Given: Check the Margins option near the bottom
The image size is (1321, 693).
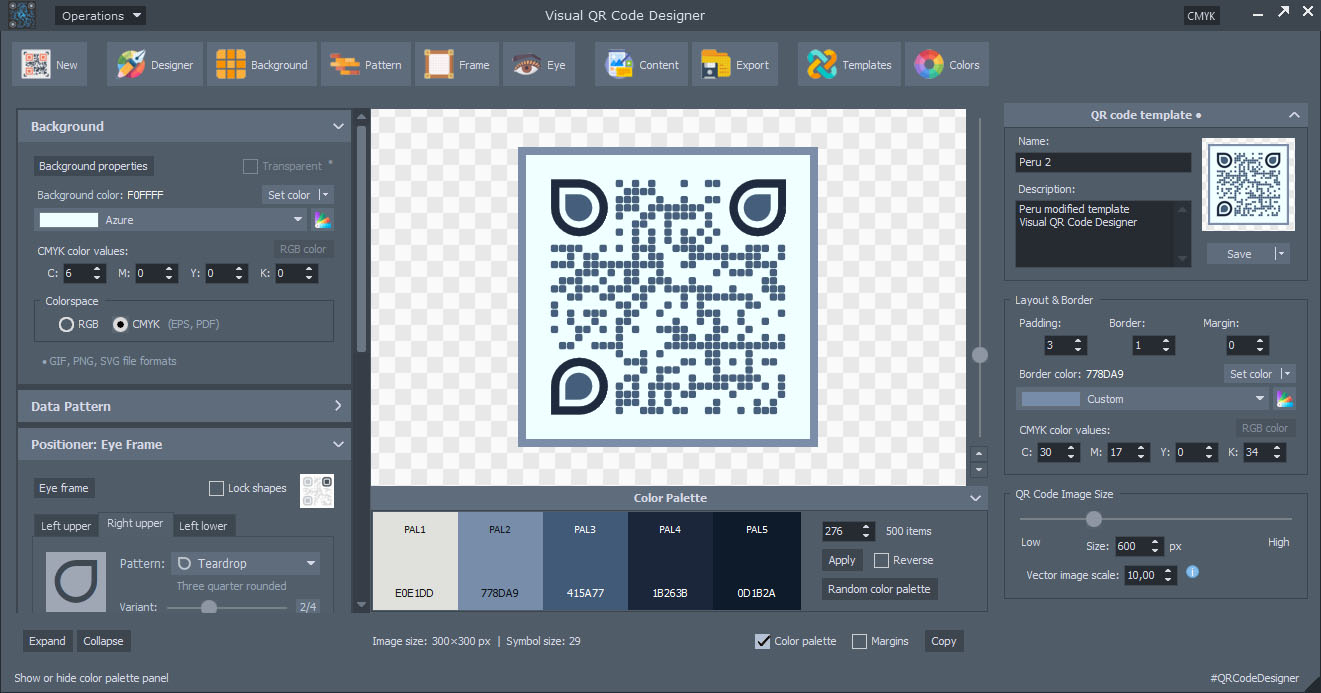Looking at the screenshot, I should click(858, 641).
